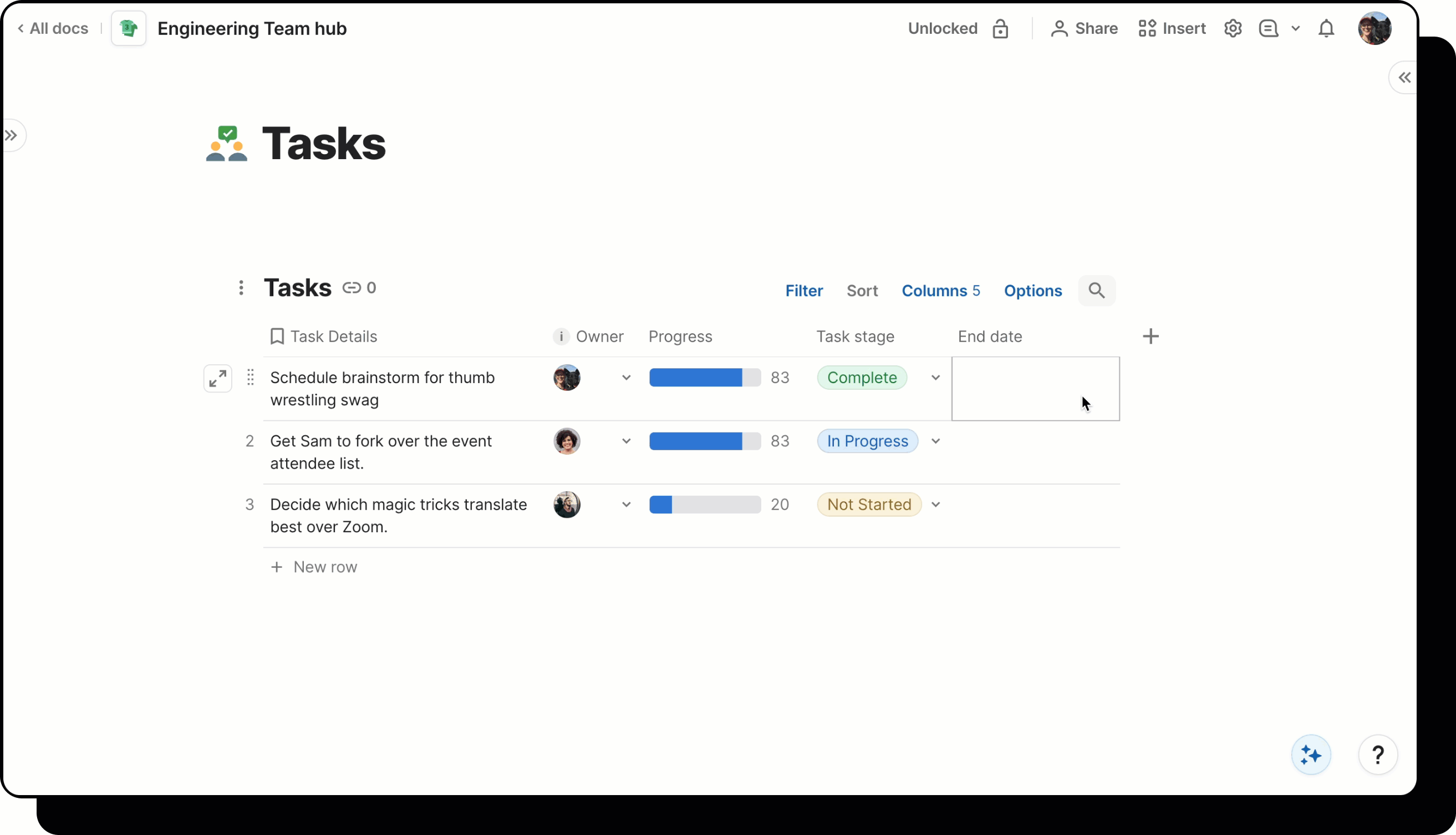Open the owner dropdown for row 3
The height and width of the screenshot is (835, 1456).
tap(626, 505)
